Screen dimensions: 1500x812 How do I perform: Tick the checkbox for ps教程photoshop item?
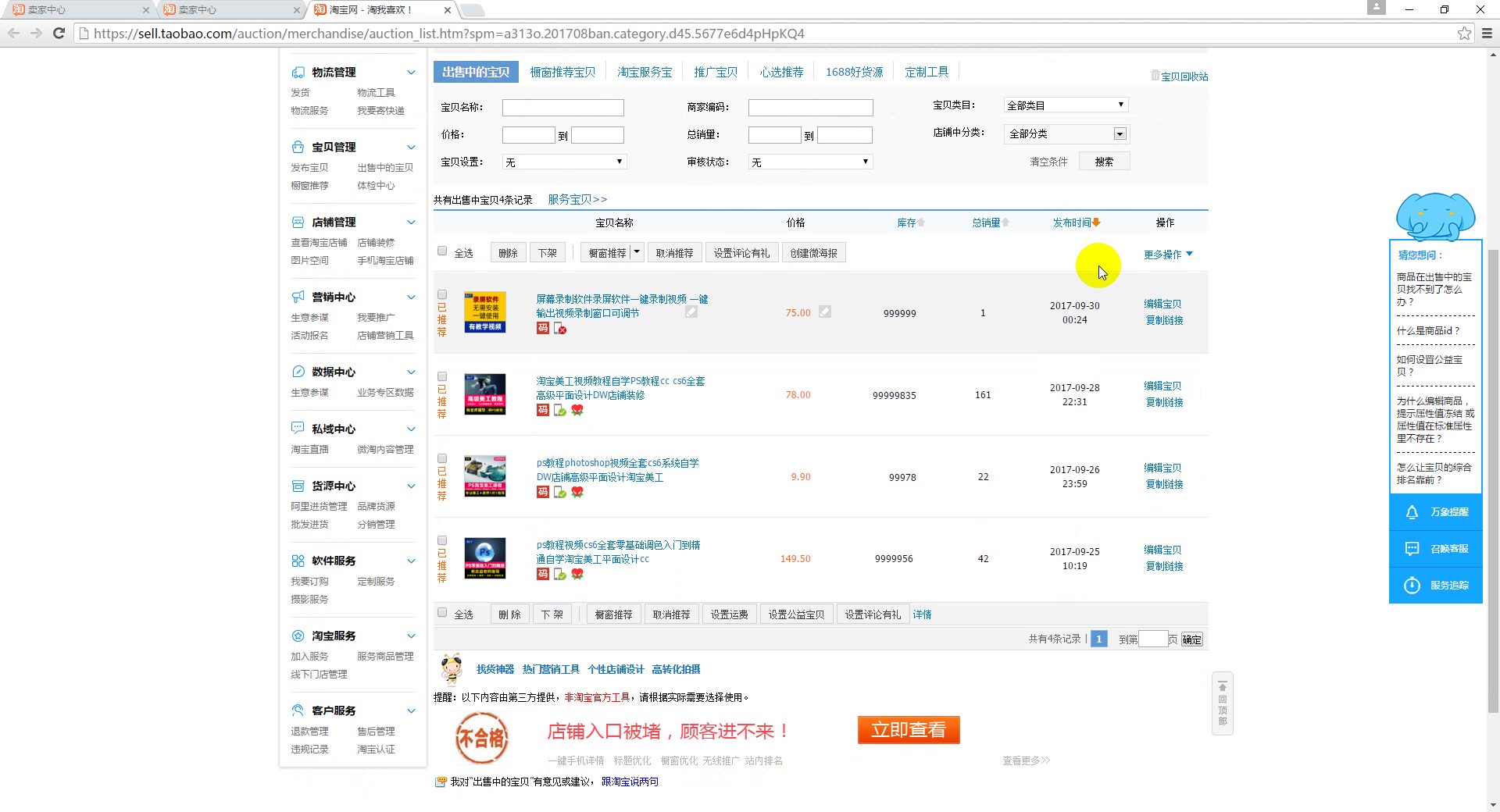(442, 459)
